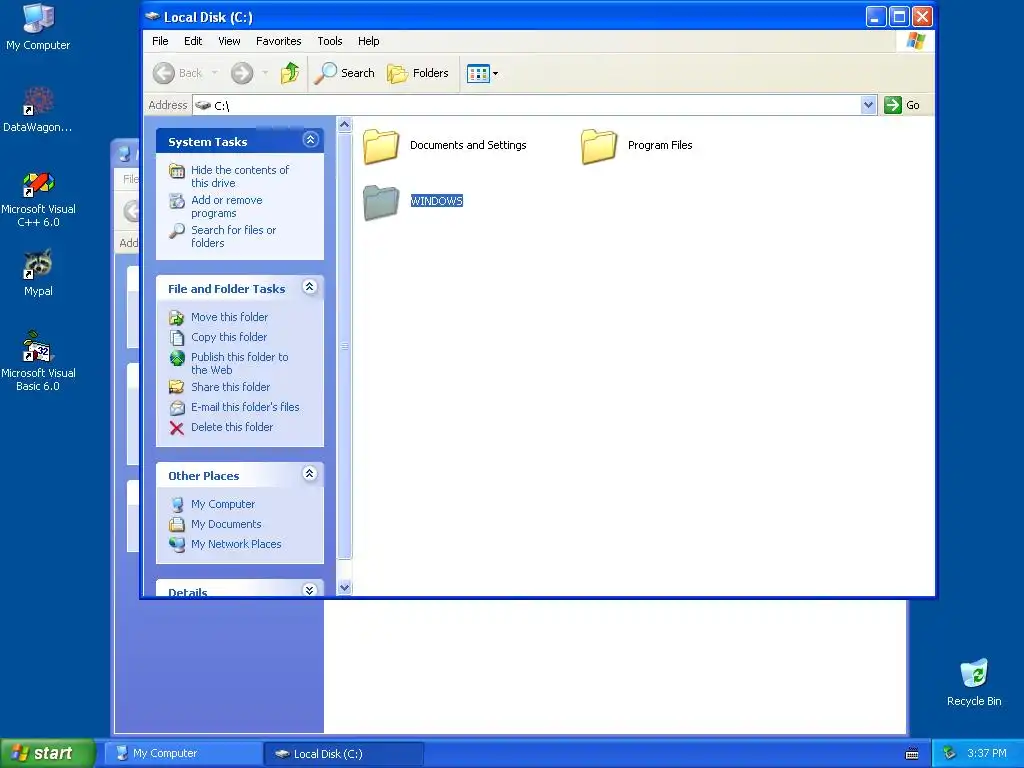1024x768 pixels.
Task: Open My Computer in Other Places
Action: (223, 504)
